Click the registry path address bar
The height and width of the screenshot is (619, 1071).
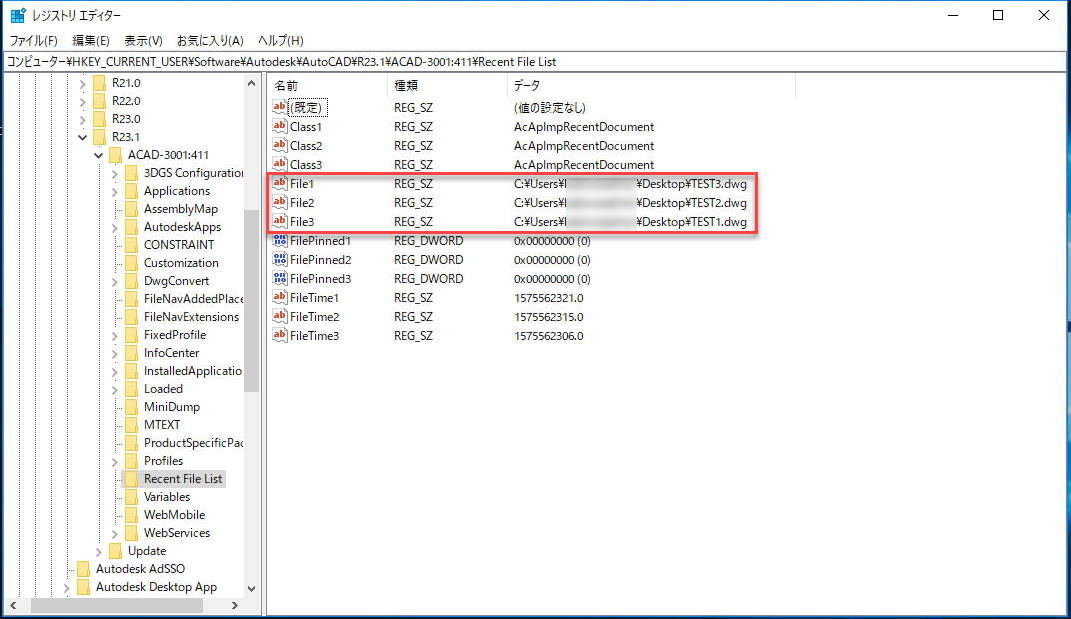coord(535,61)
